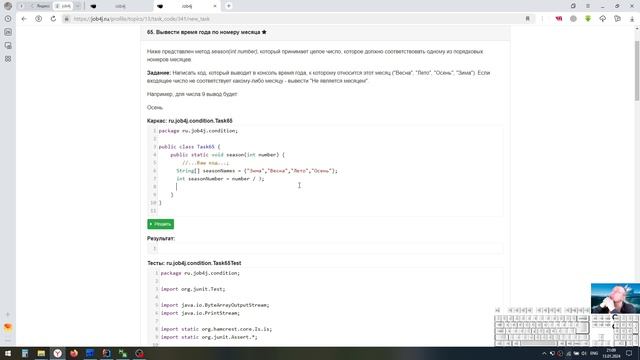Screen dimensions: 640x360
Task: Open the orange icon at sidebar bottom
Action: coord(8,327)
